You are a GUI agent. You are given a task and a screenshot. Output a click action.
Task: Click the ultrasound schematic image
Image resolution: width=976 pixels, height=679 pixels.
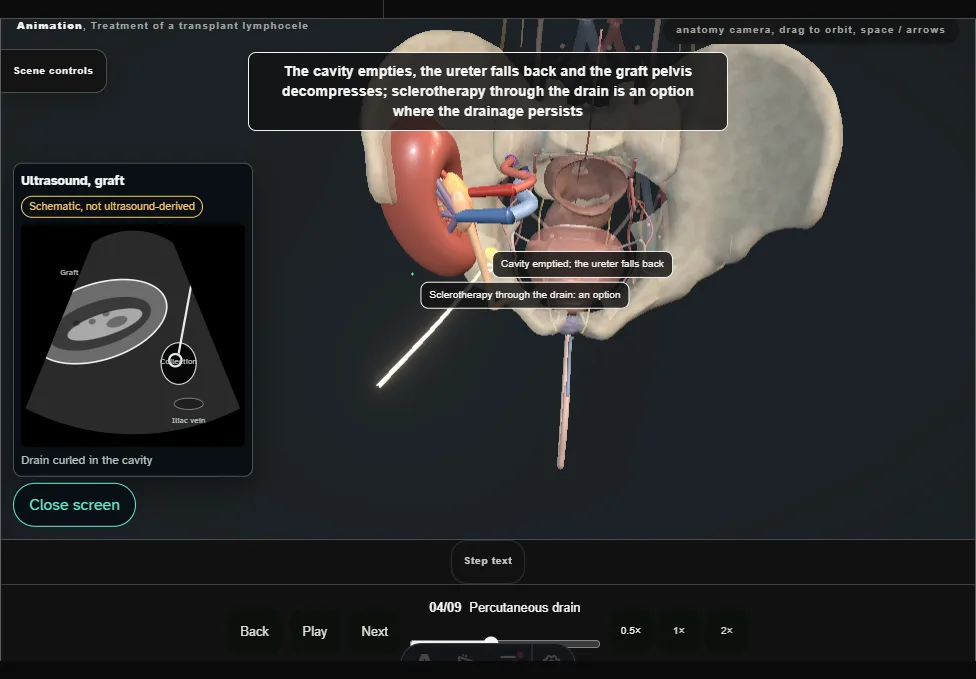tap(133, 334)
